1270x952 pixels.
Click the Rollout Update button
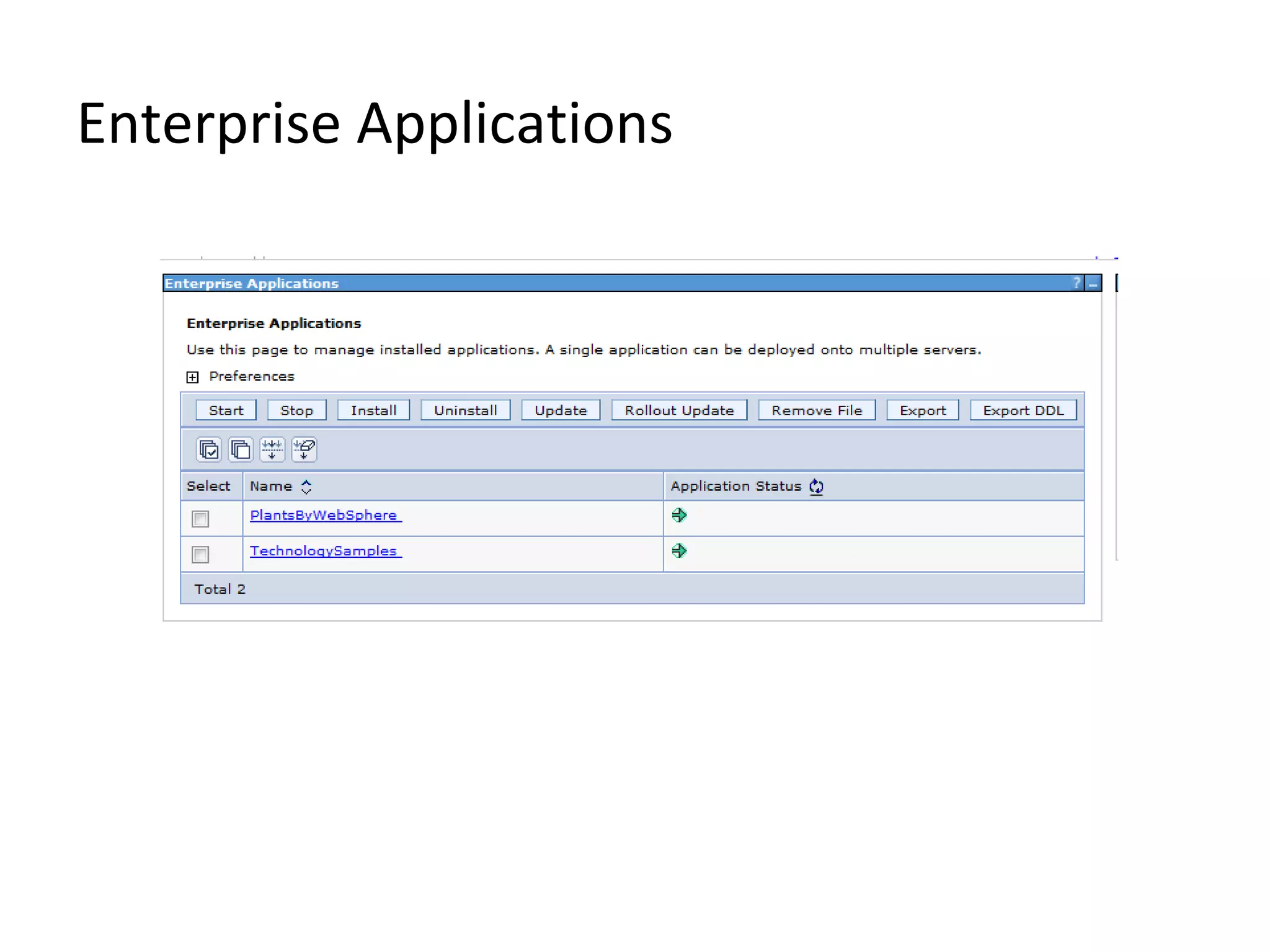click(680, 410)
